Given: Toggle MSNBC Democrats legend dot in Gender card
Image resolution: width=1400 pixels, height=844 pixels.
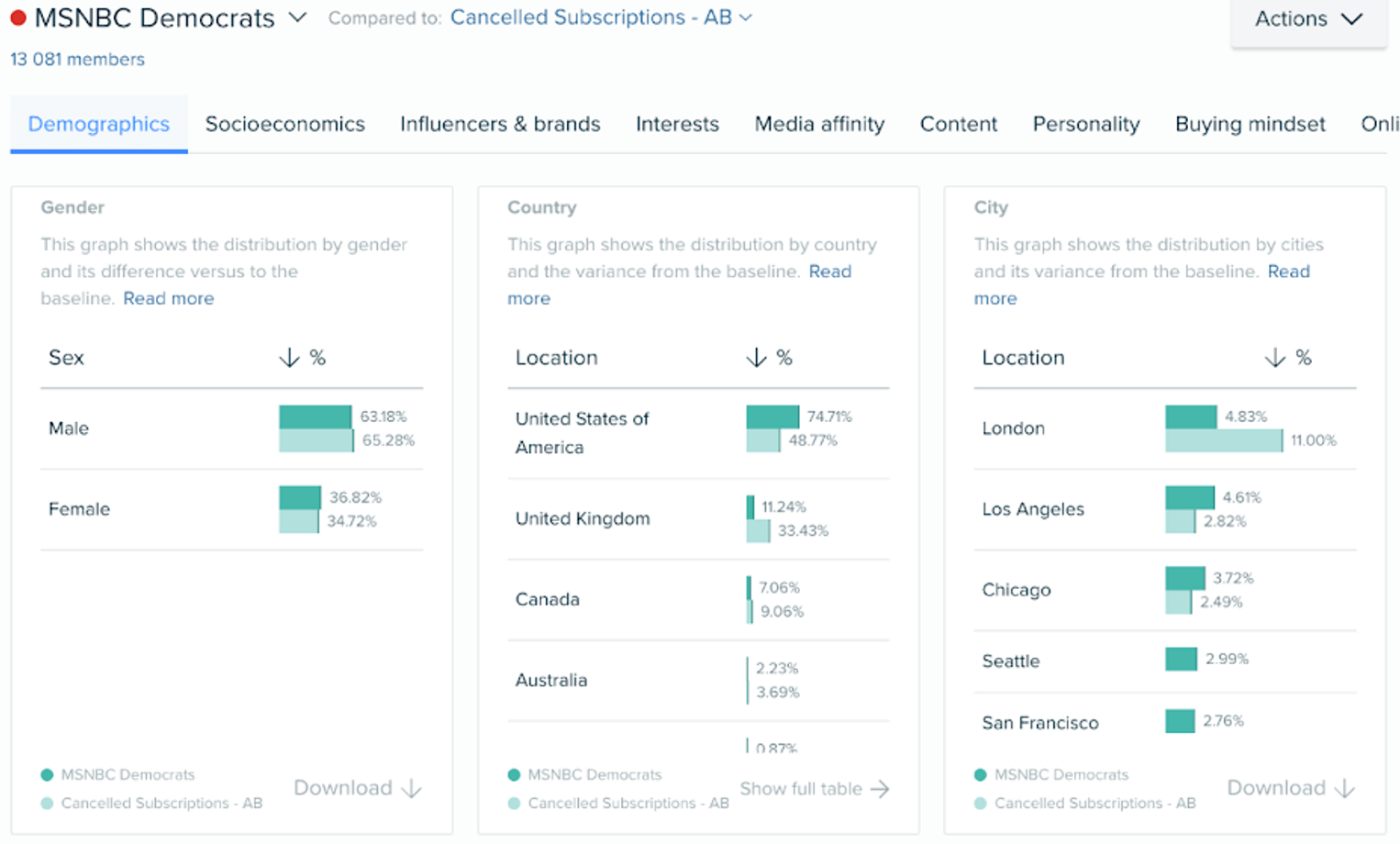Looking at the screenshot, I should [48, 775].
